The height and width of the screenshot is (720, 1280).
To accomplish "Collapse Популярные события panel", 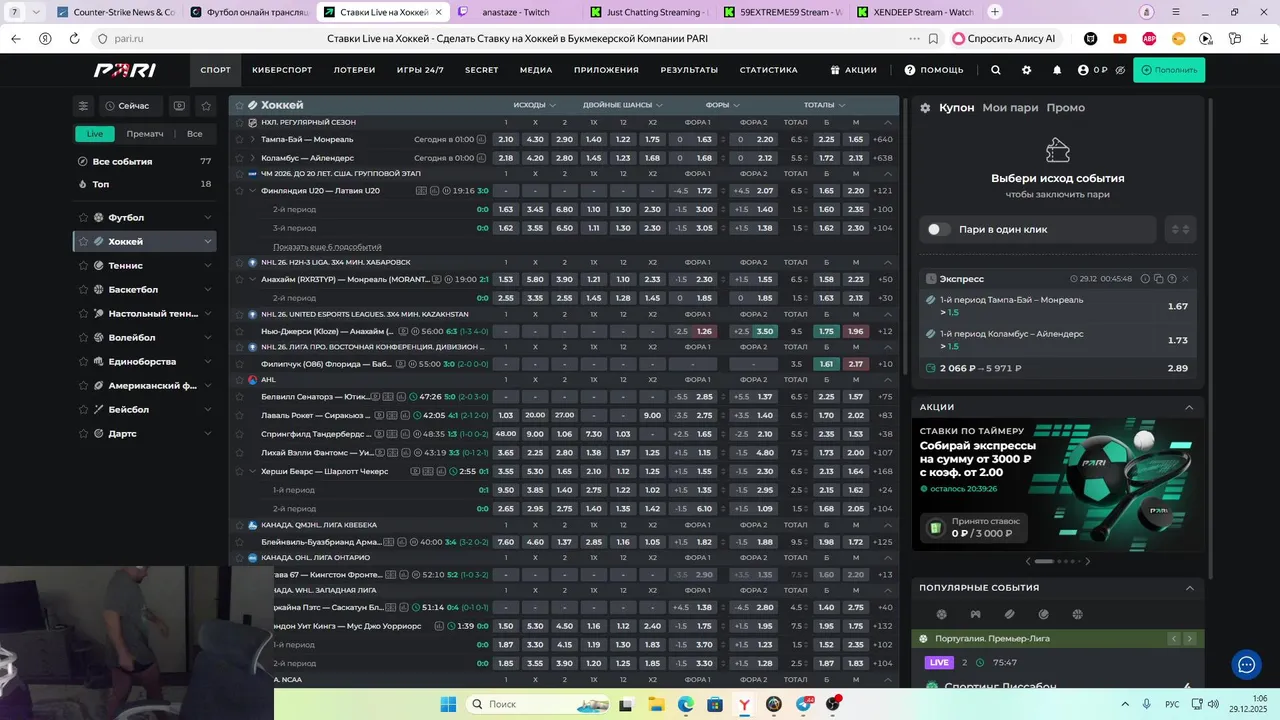I will 1189,588.
